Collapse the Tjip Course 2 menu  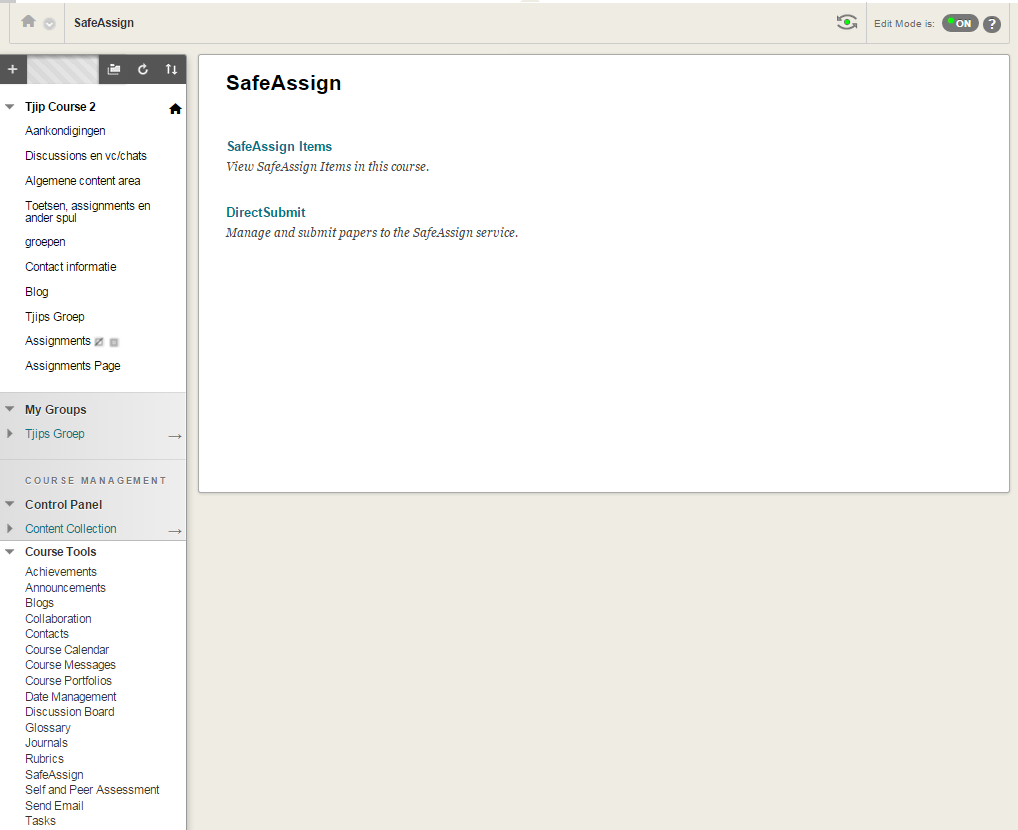(10, 107)
